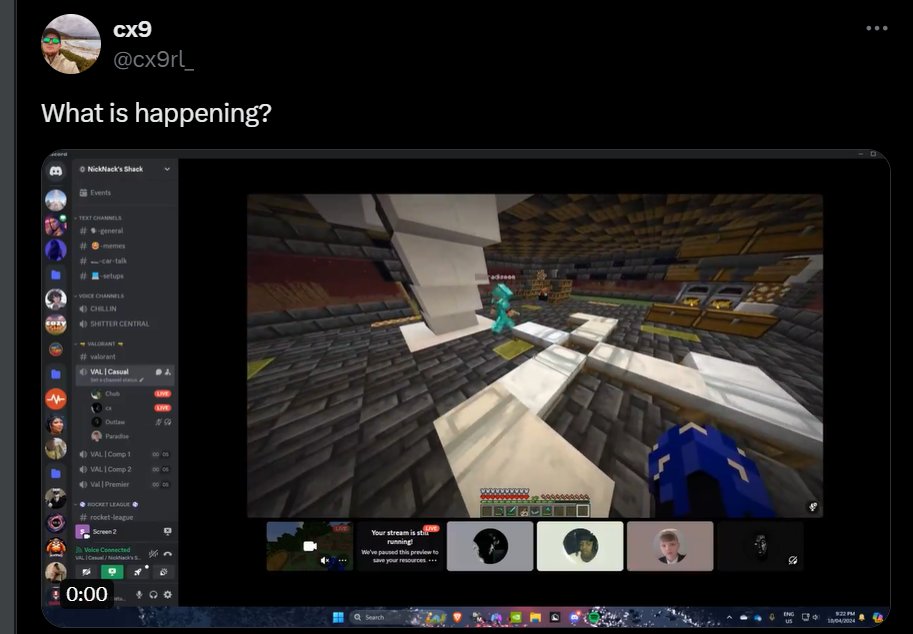Click Club's red LIVE badge
This screenshot has height=634, width=913.
[162, 394]
